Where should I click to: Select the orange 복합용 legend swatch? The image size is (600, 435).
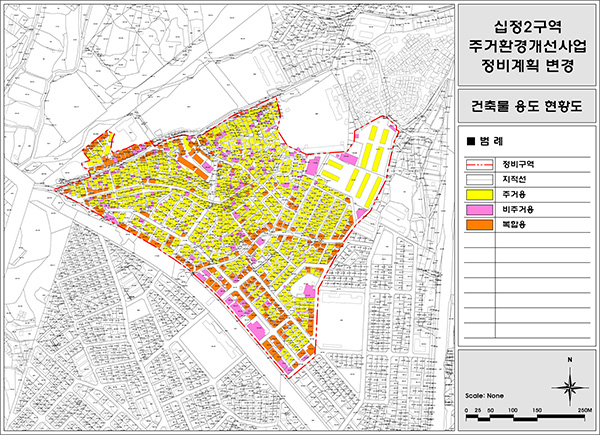(480, 228)
